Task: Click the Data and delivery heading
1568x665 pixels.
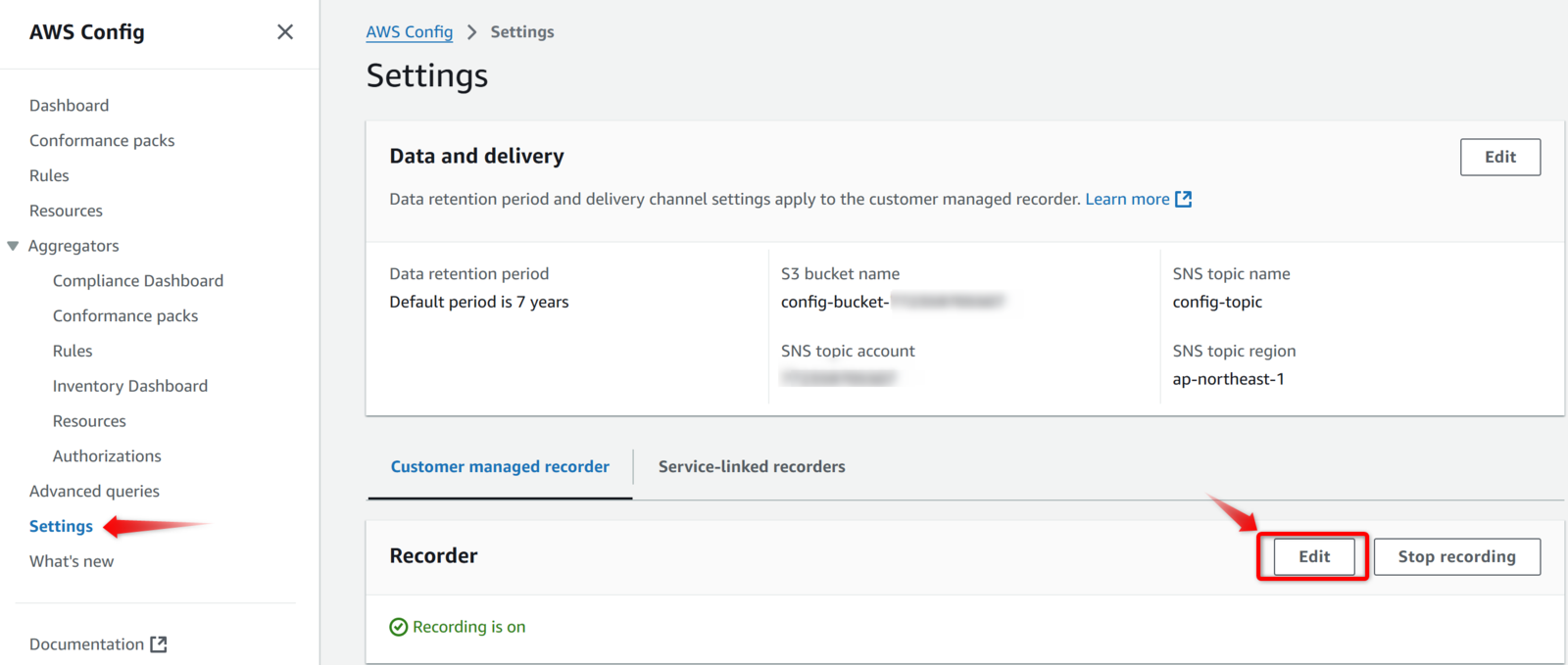Action: 476,156
